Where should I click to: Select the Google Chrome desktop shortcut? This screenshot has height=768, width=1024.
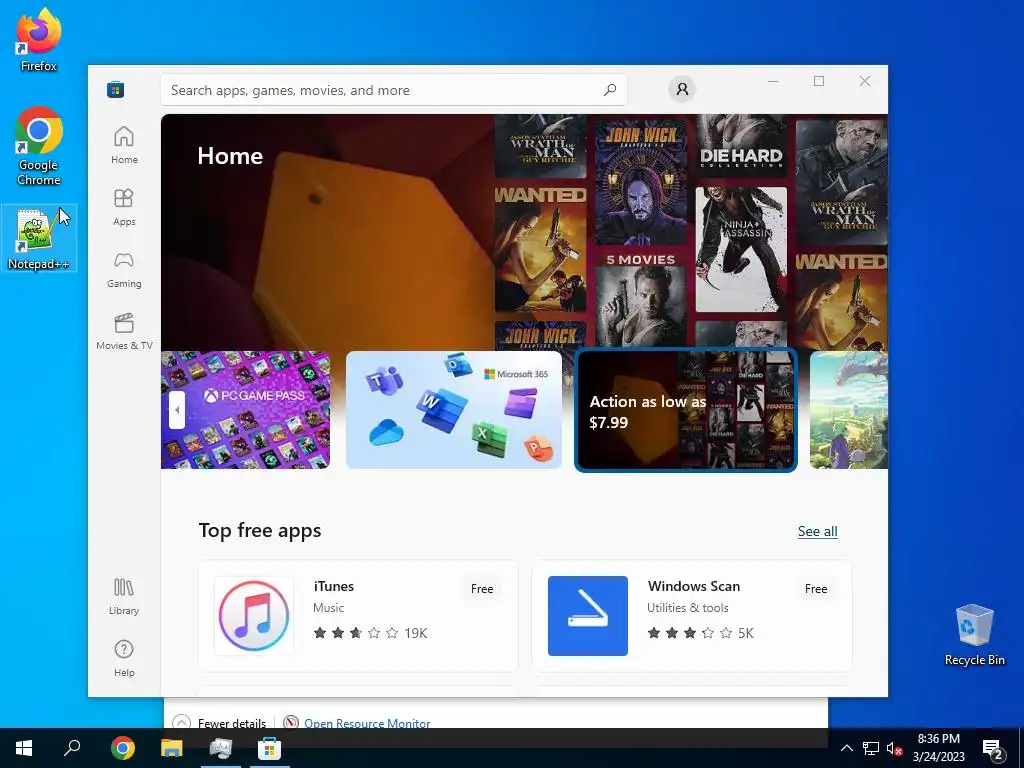click(x=39, y=146)
